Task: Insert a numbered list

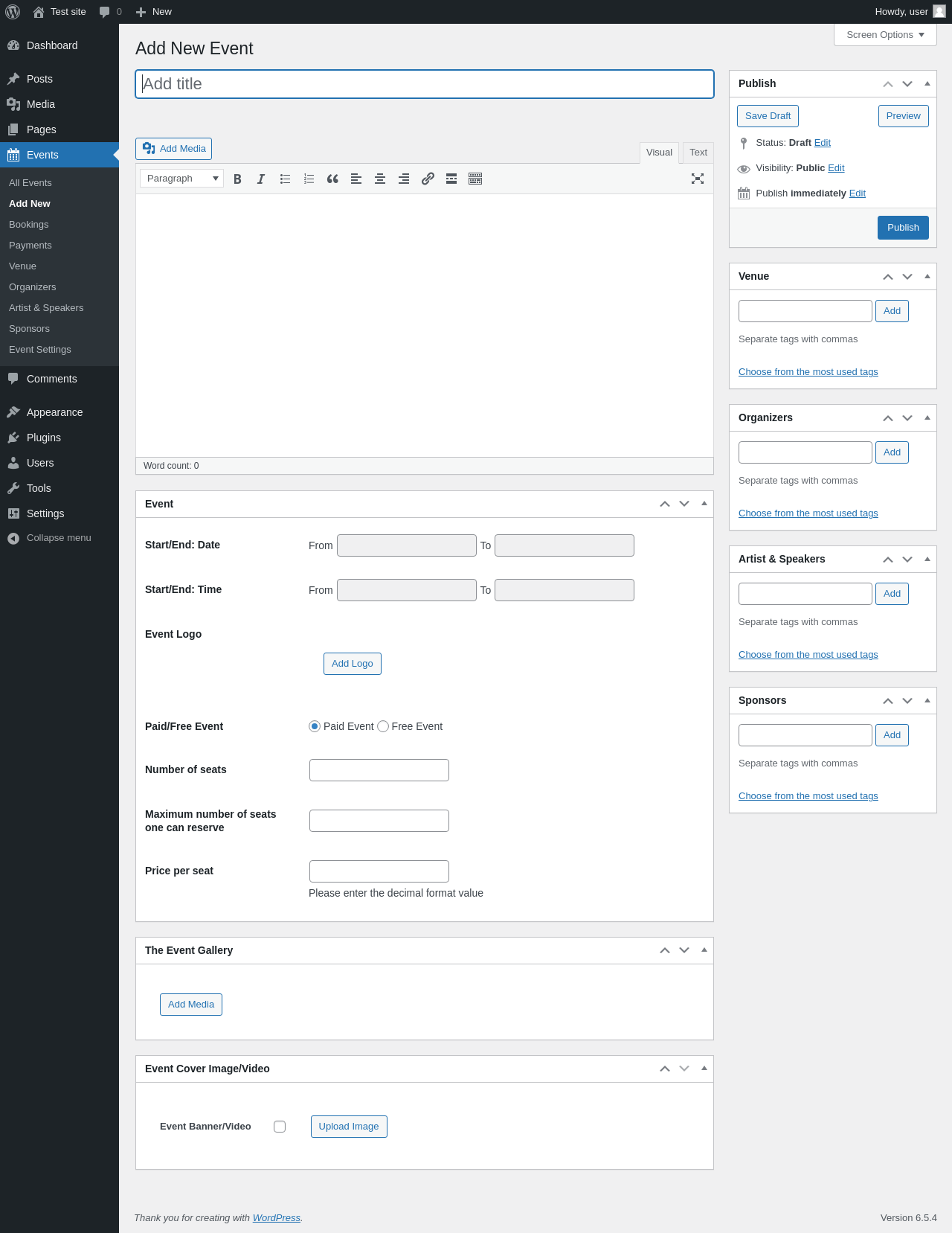Action: (309, 179)
